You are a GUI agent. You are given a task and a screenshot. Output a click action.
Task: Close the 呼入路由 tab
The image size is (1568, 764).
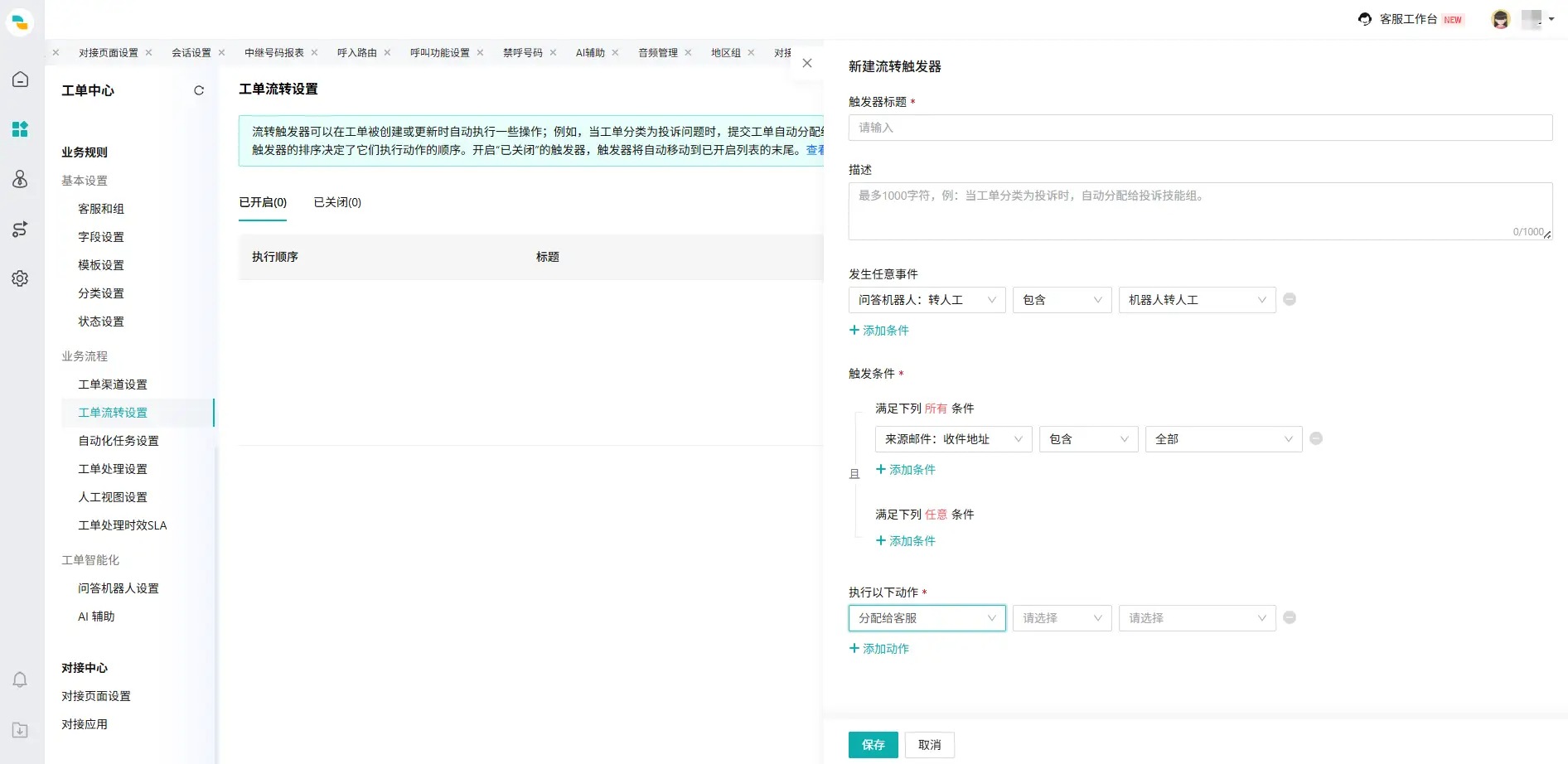(x=387, y=52)
